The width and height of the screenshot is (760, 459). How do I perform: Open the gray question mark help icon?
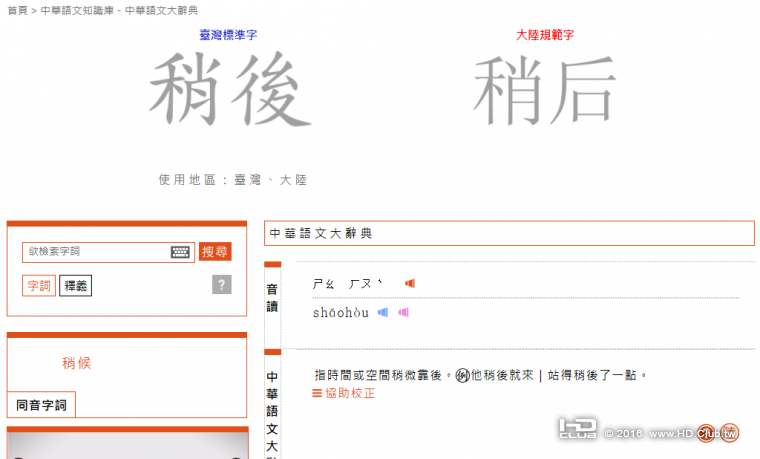(222, 285)
